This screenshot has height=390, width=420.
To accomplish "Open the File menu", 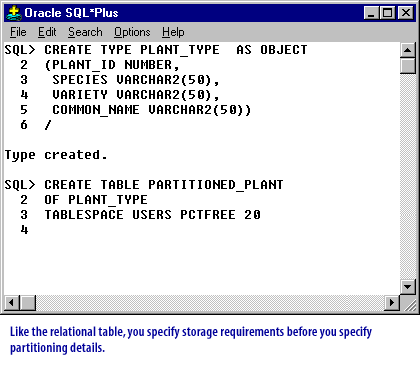I will click(18, 32).
